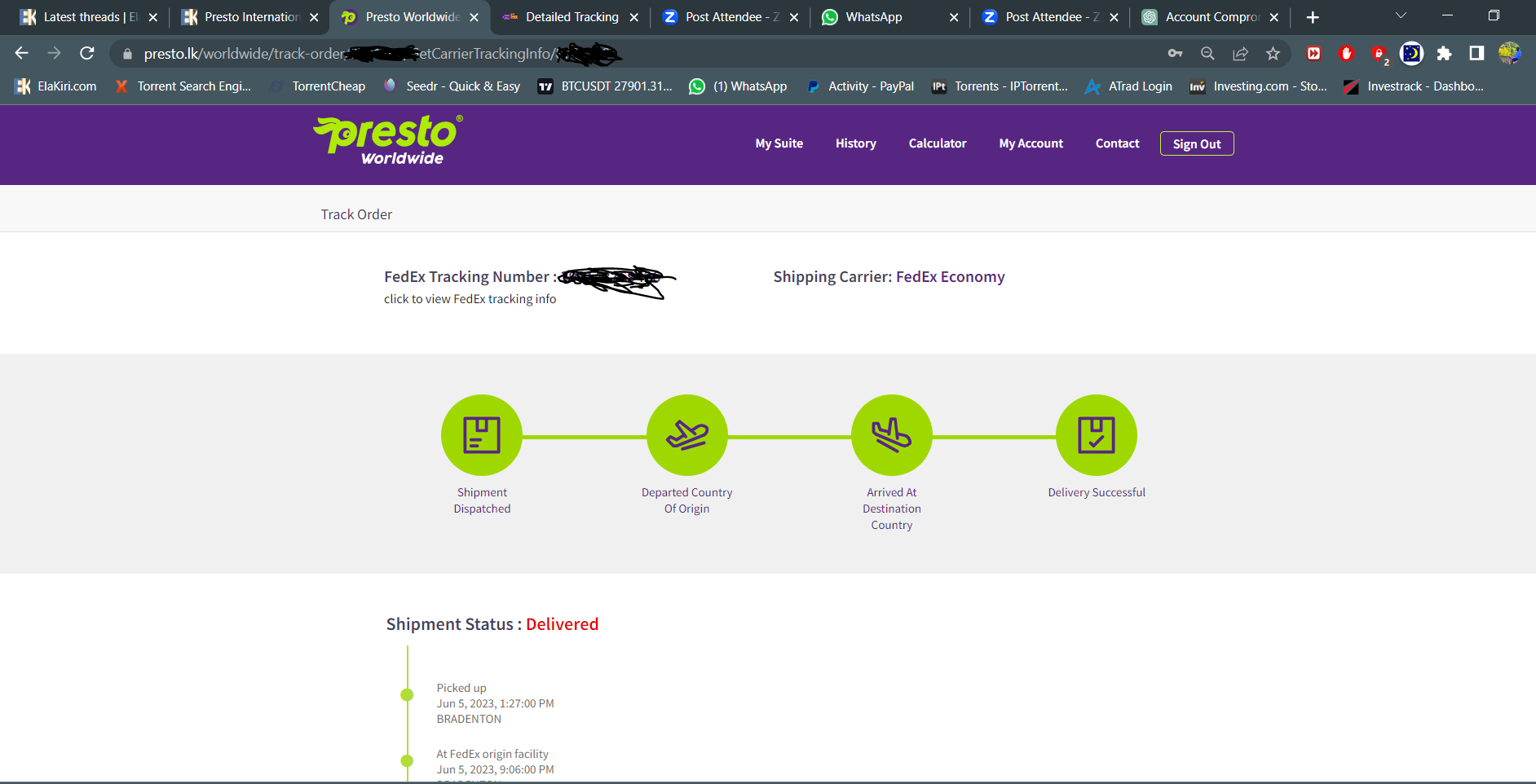This screenshot has width=1536, height=784.
Task: Click to view FedEx tracking info link
Action: (470, 299)
